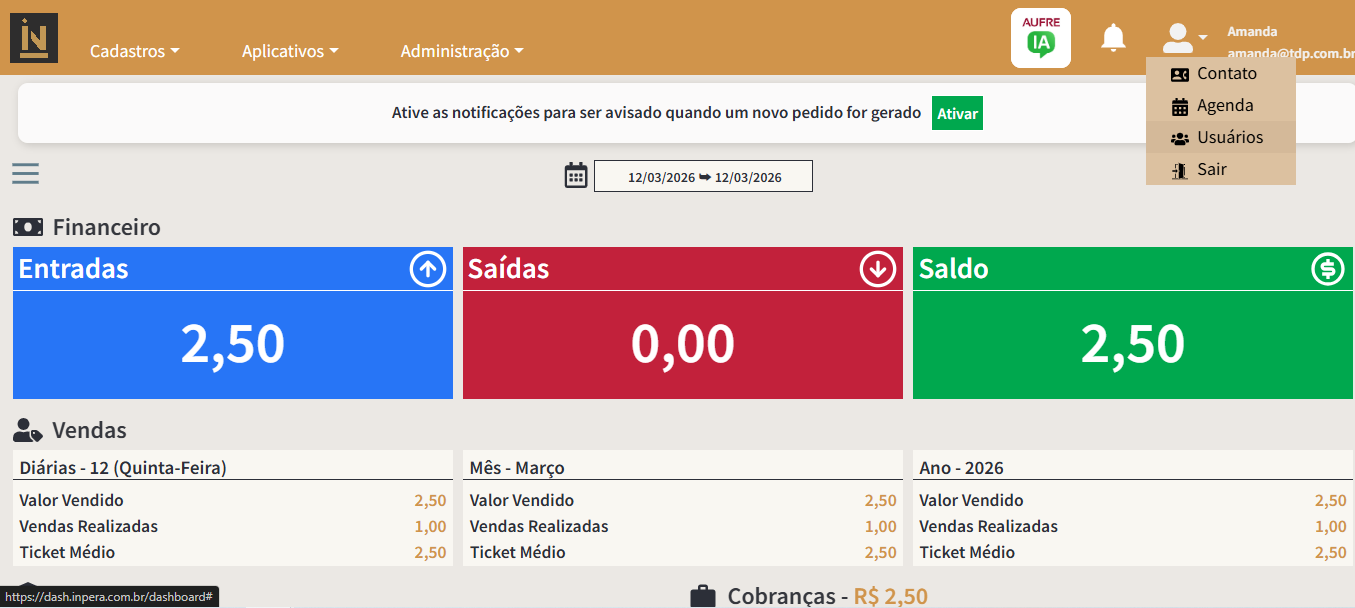This screenshot has width=1355, height=608.
Task: Open the AUFRE IA assistant
Action: (1040, 38)
